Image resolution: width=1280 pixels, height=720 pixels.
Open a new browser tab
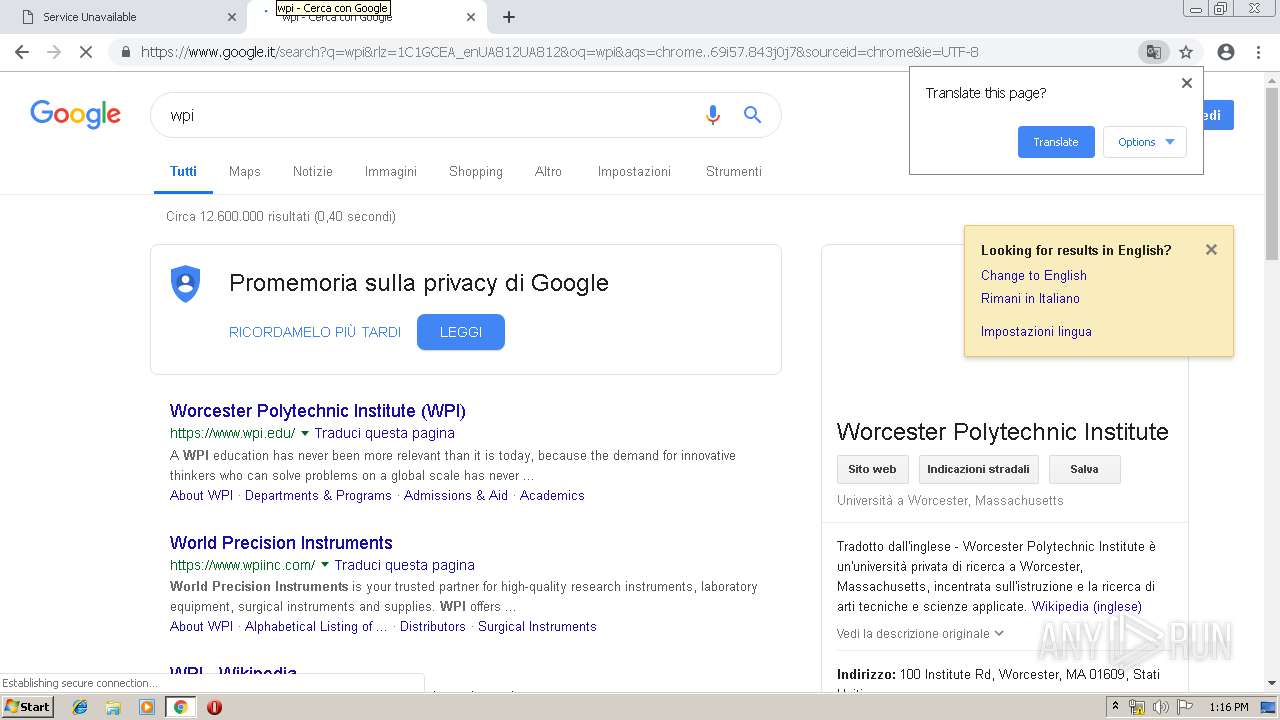(x=509, y=17)
